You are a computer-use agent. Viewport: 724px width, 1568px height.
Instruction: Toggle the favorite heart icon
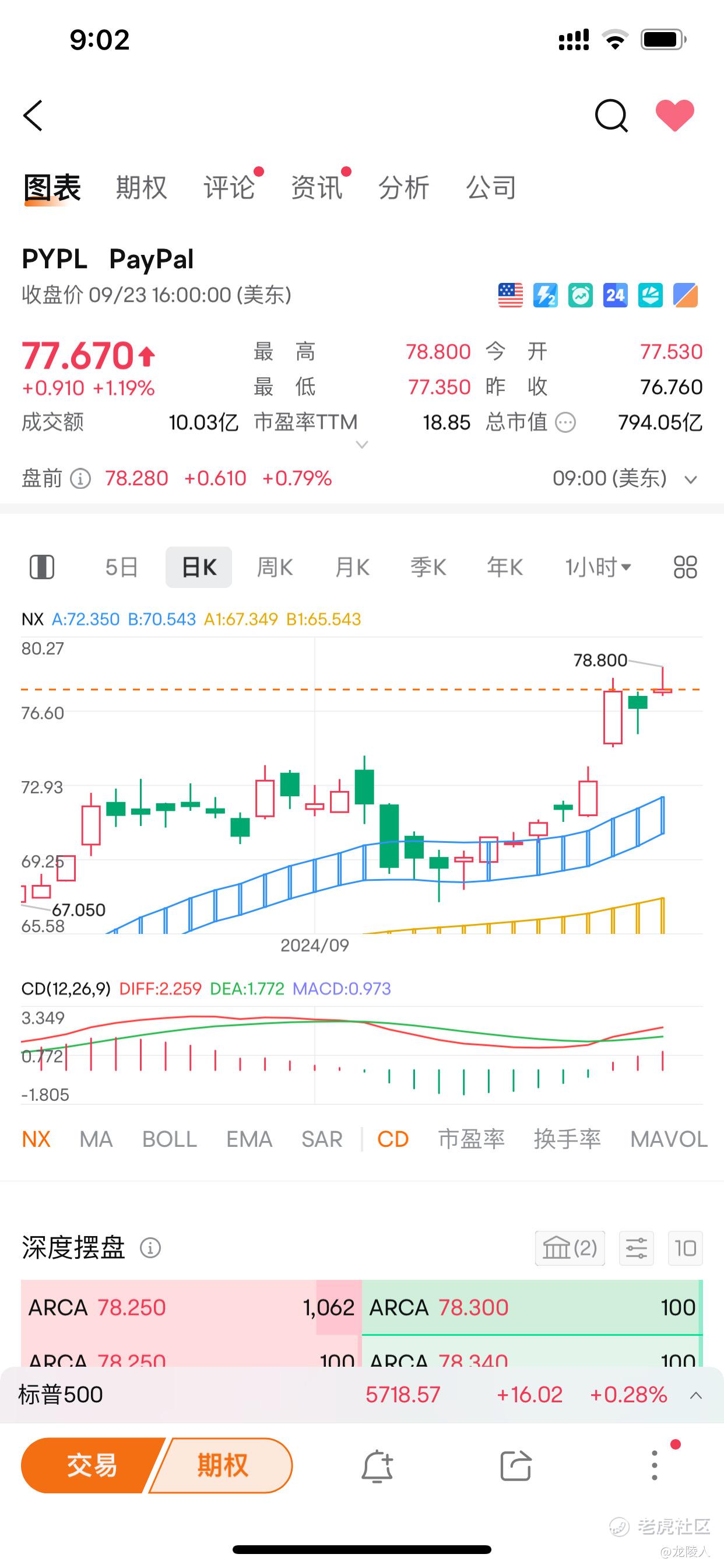point(674,116)
